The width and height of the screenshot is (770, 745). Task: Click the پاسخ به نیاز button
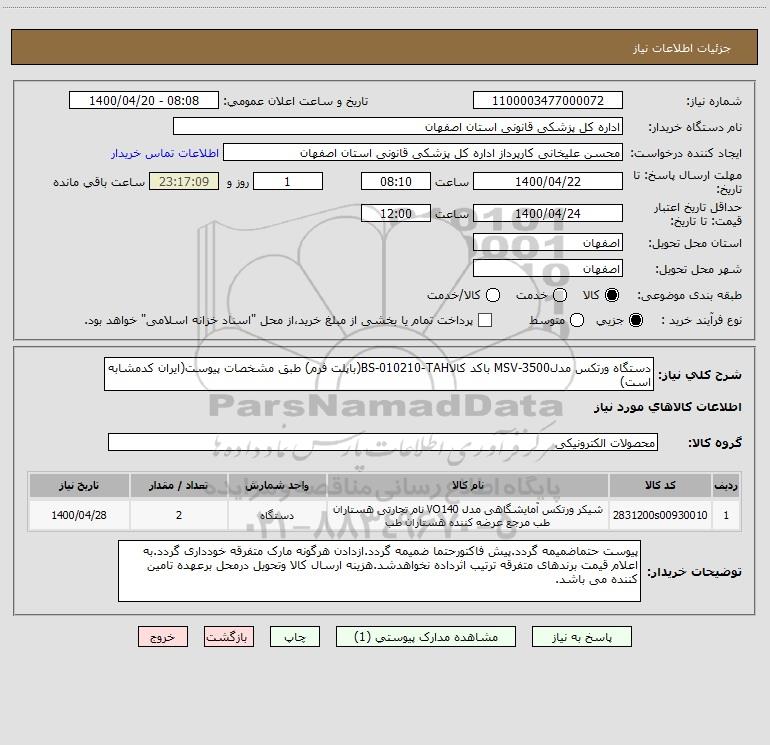(581, 637)
